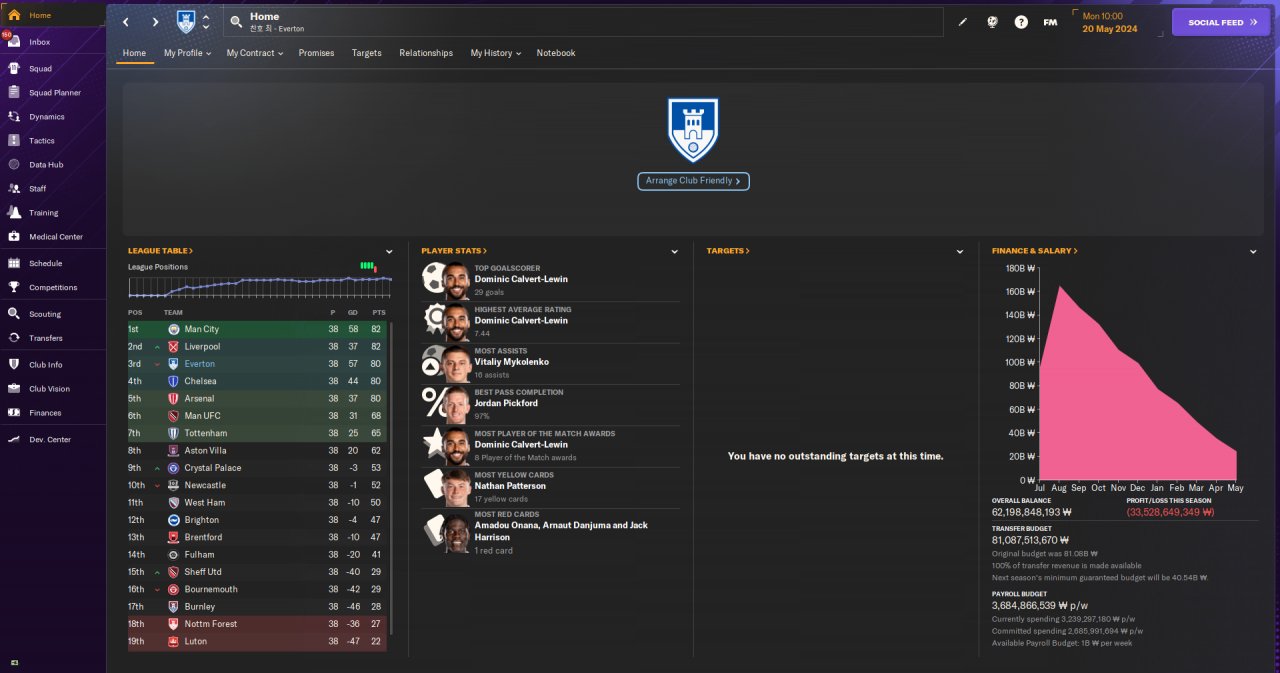Go back with the left arrow icon
Screen dimensions: 1280x673
click(126, 22)
